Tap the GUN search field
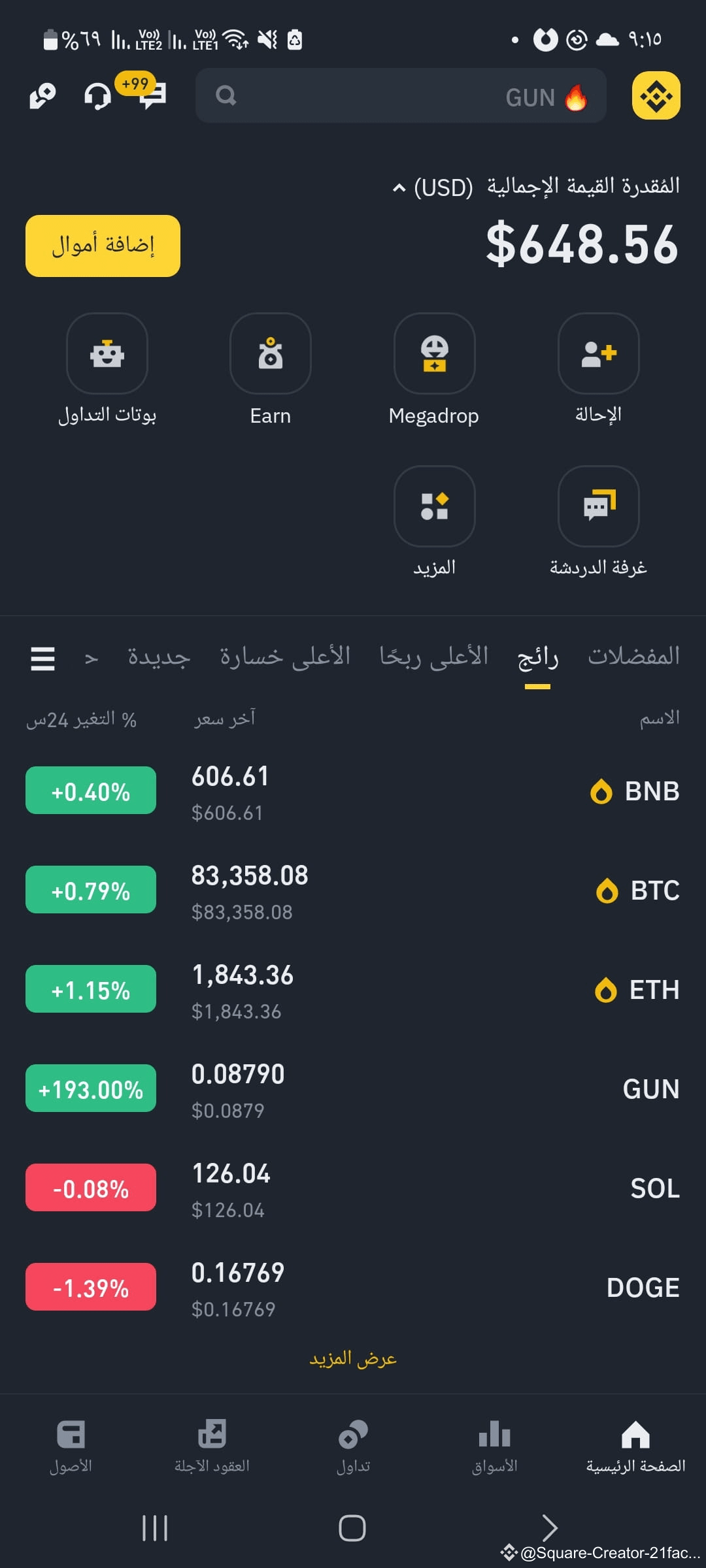706x1568 pixels. (401, 96)
